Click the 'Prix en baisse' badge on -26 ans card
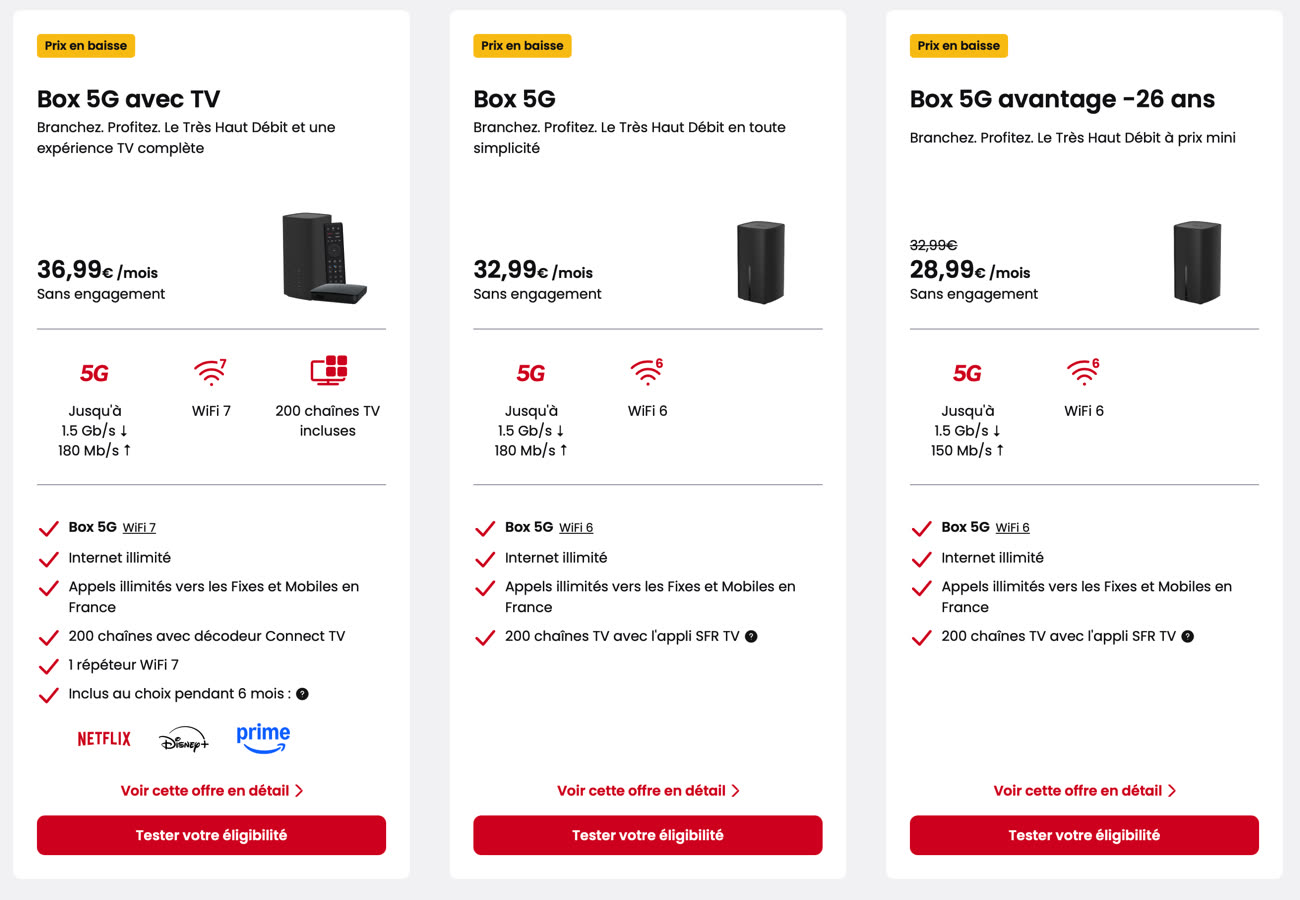1300x900 pixels. pyautogui.click(x=958, y=46)
